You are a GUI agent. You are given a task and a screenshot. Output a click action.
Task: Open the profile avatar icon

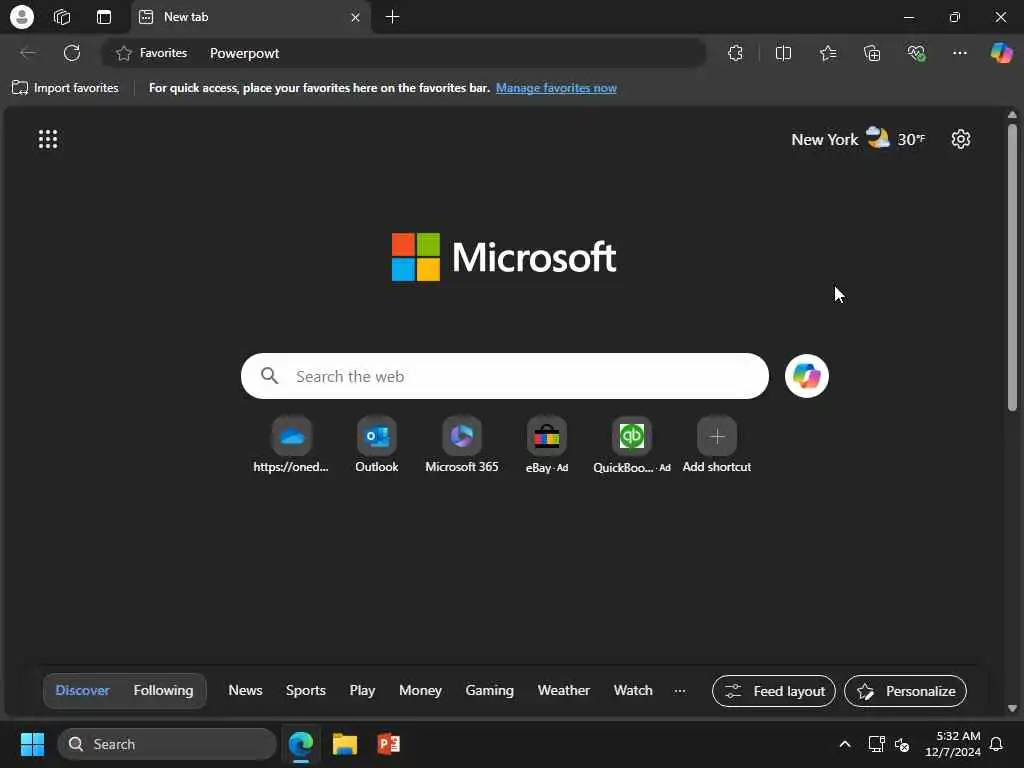22,17
